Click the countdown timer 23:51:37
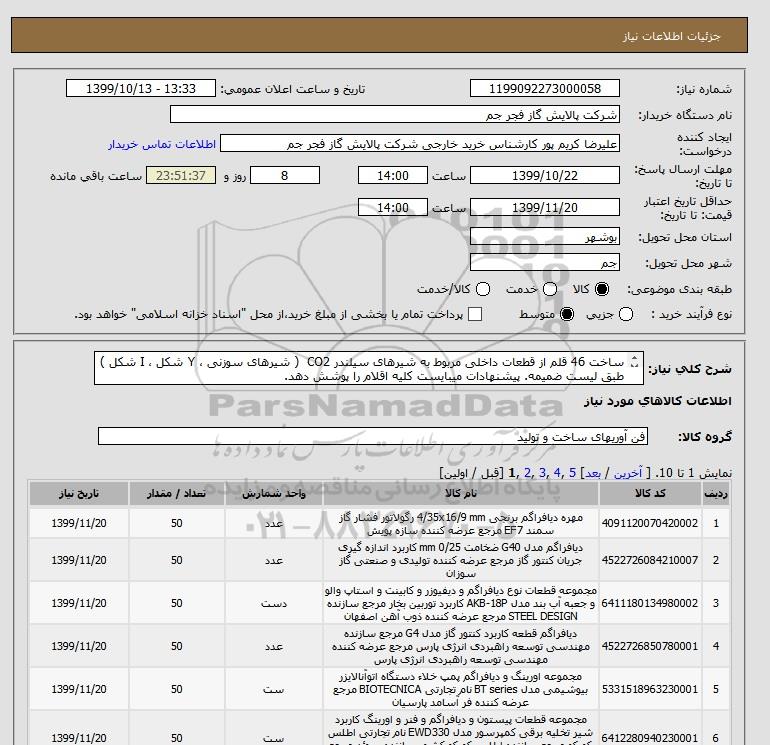This screenshot has width=770, height=745. pos(181,175)
